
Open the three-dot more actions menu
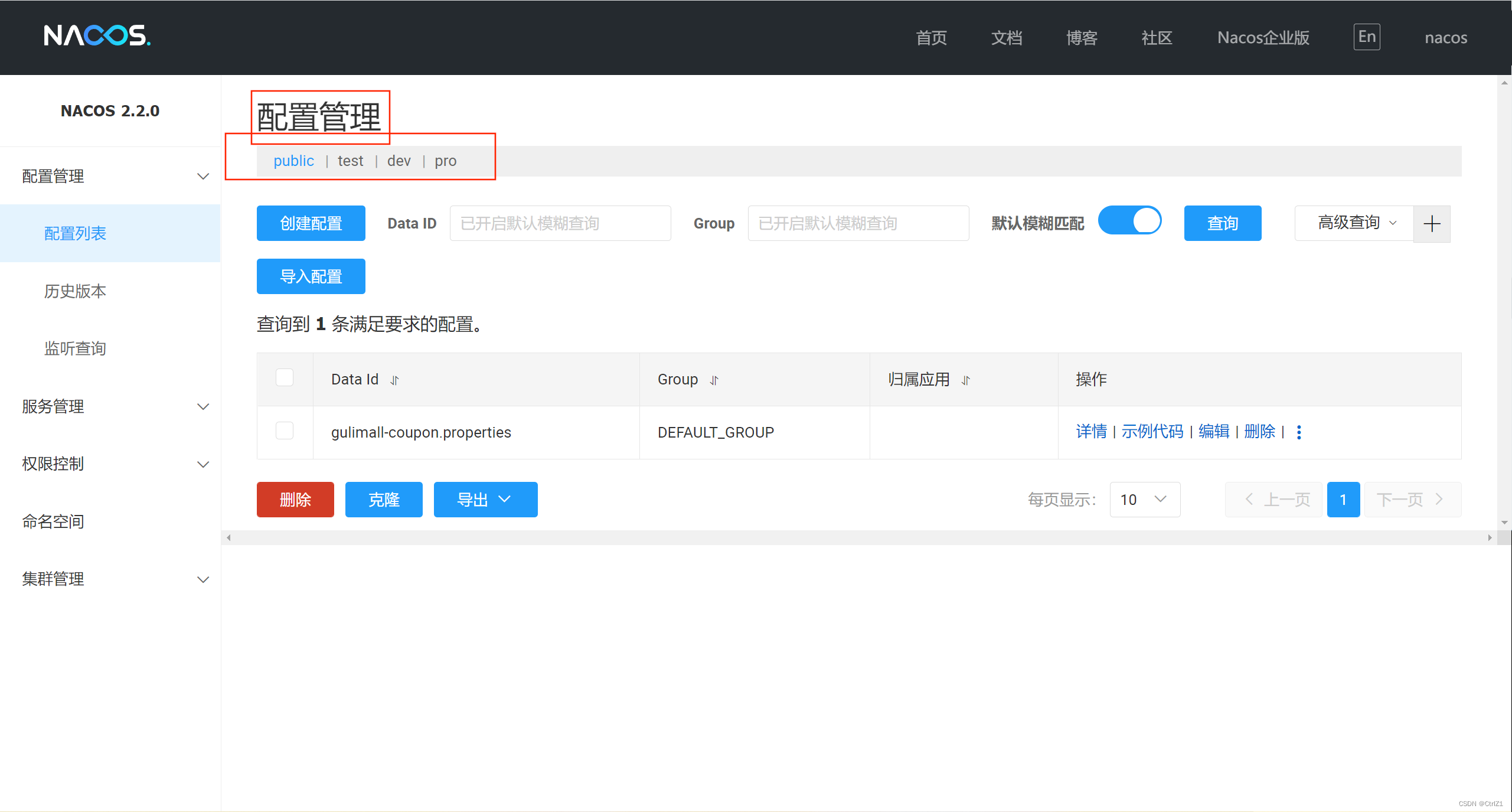click(x=1299, y=432)
